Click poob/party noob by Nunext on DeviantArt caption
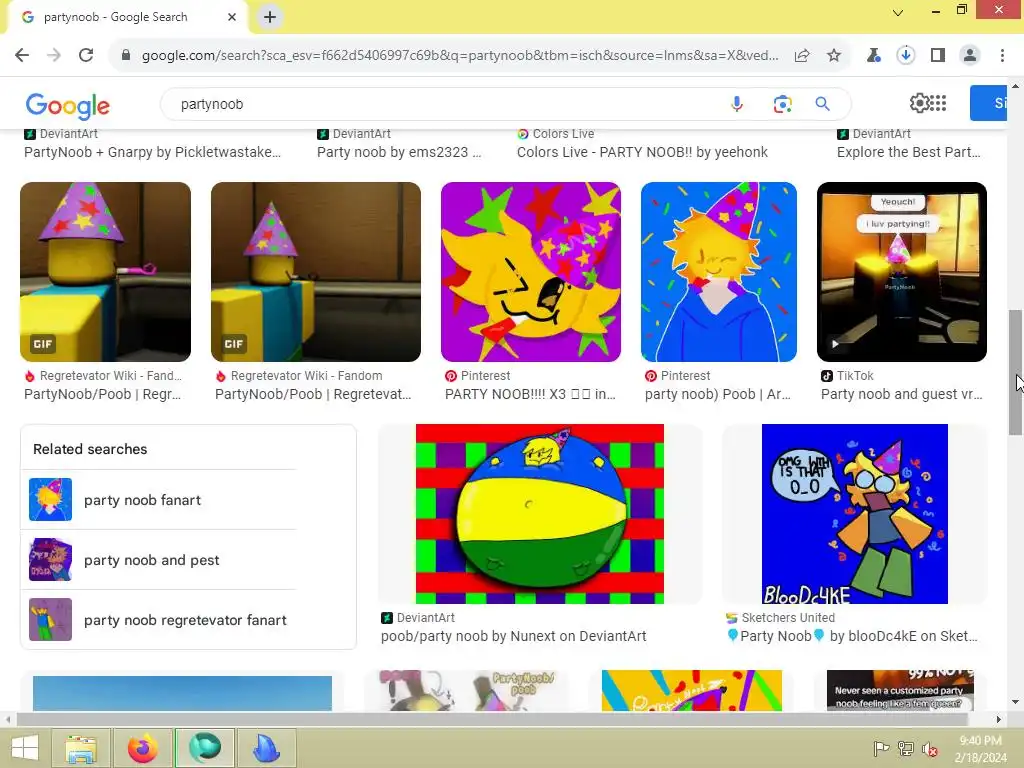 tap(513, 636)
